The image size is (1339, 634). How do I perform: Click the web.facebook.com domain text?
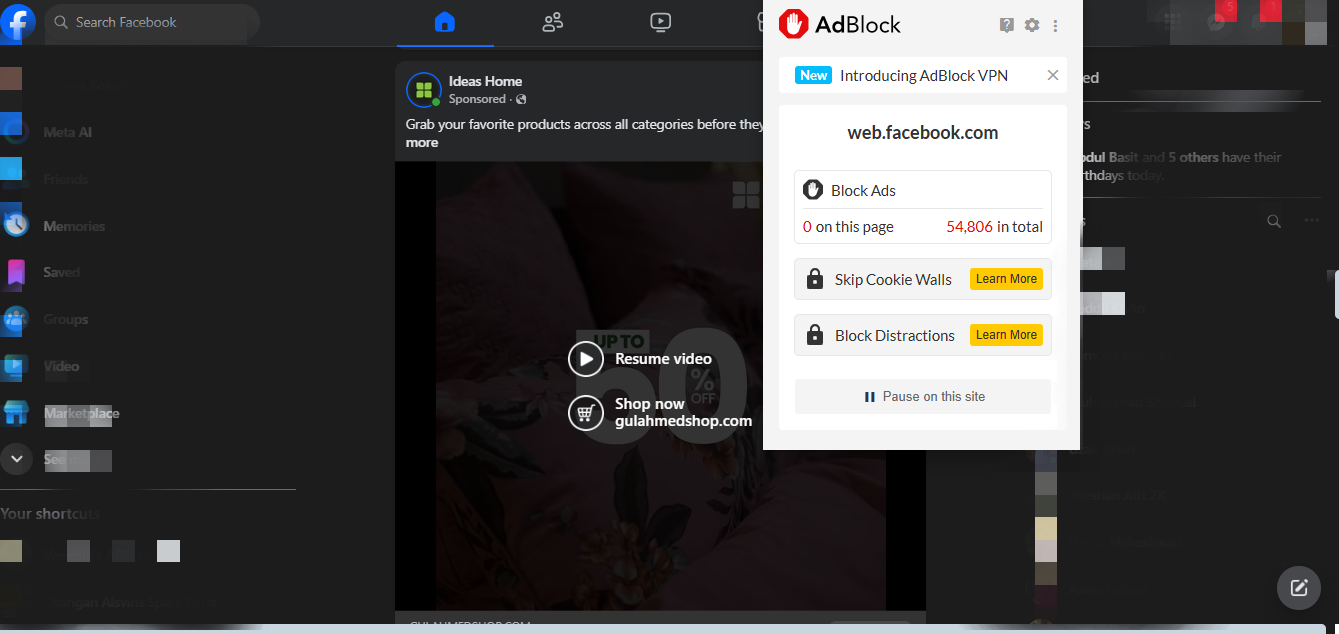click(923, 132)
